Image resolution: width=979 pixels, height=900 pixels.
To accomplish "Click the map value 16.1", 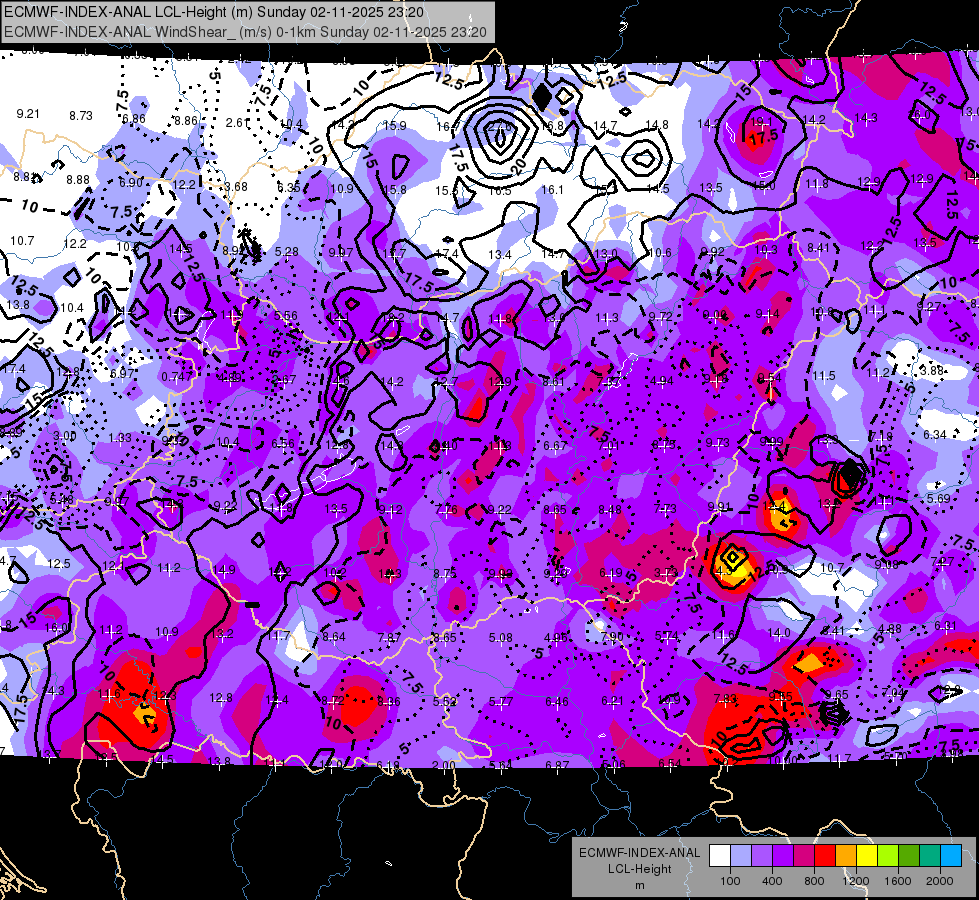I will click(553, 189).
